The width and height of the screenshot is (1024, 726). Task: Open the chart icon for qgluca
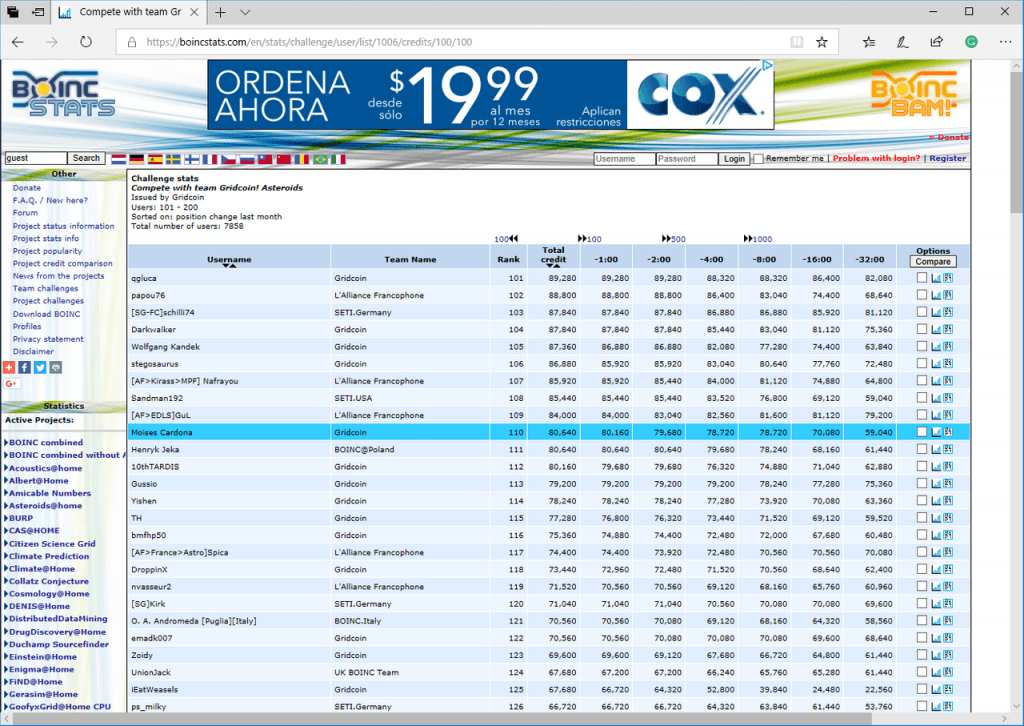[x=936, y=278]
